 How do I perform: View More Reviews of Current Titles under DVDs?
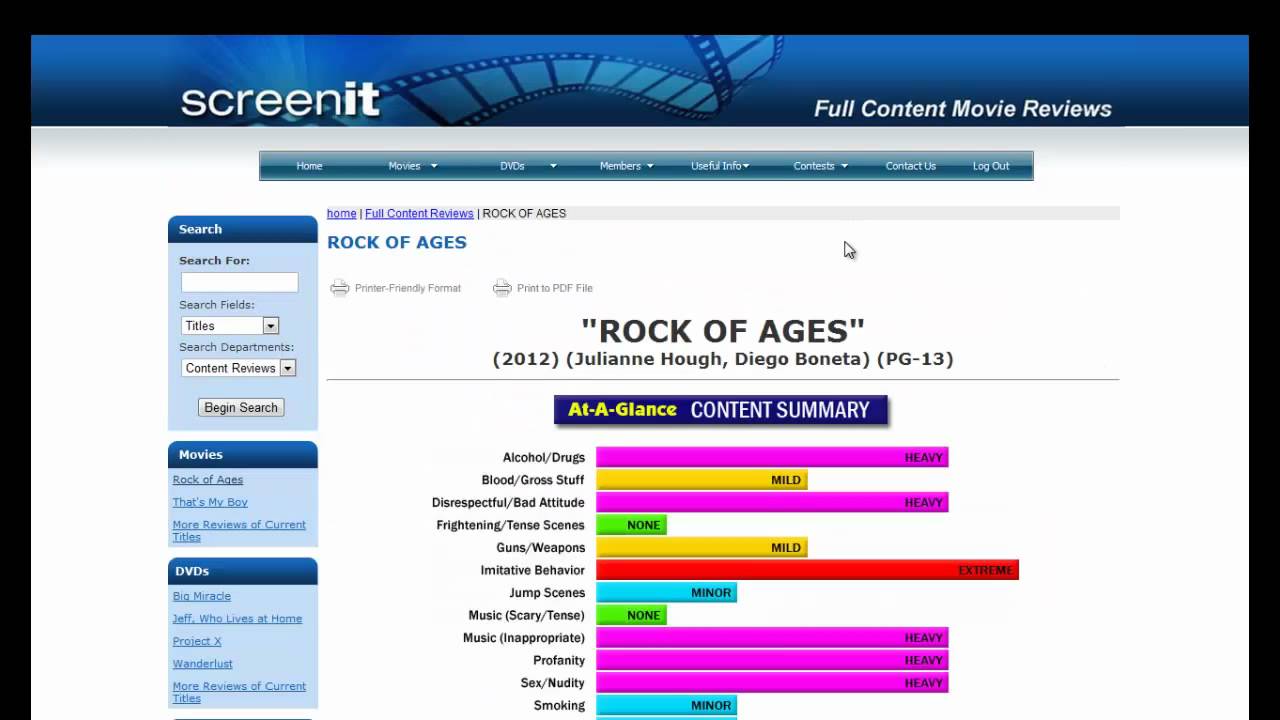point(239,692)
